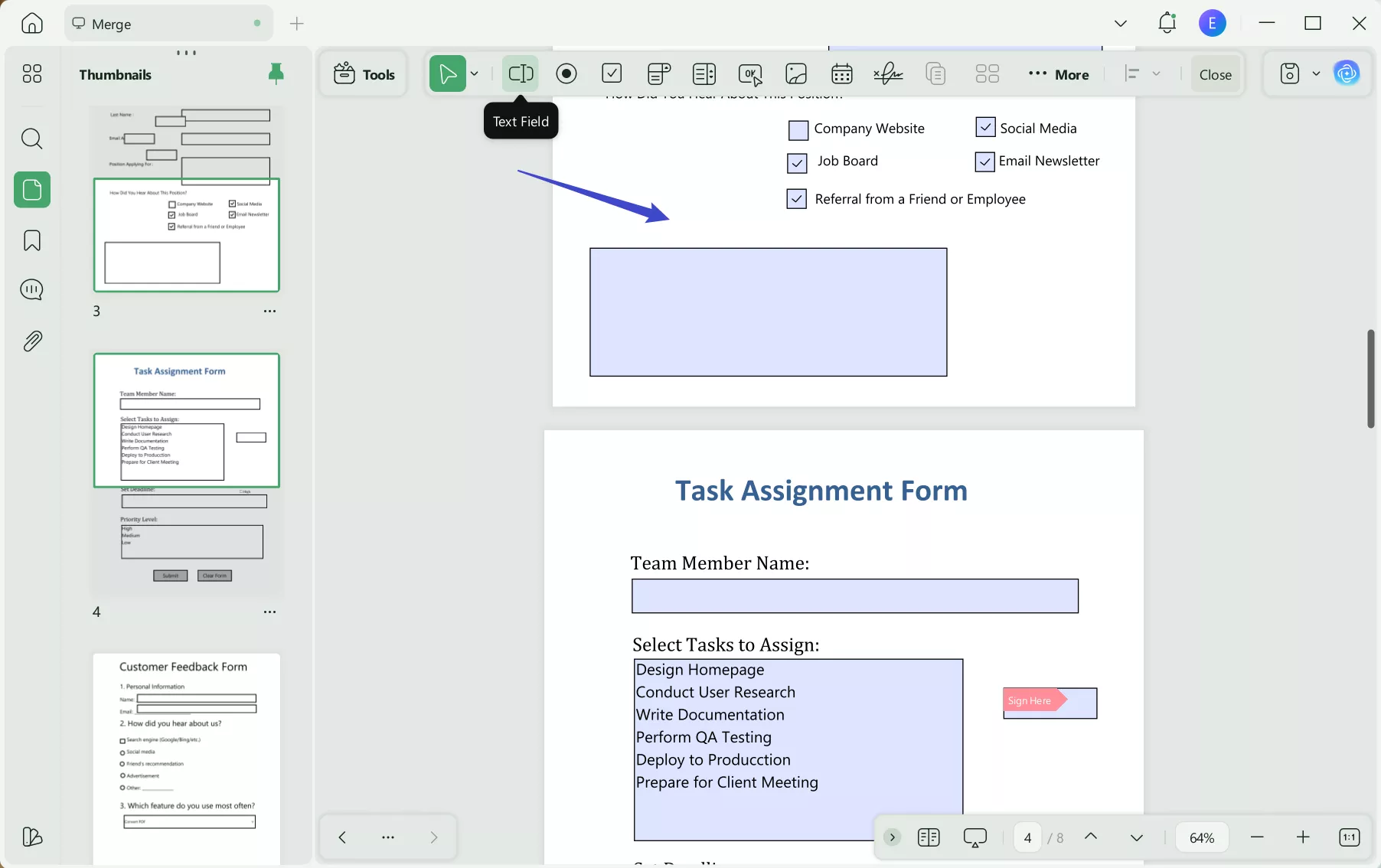Click Close to exit form editing
This screenshot has width=1381, height=868.
pos(1215,73)
